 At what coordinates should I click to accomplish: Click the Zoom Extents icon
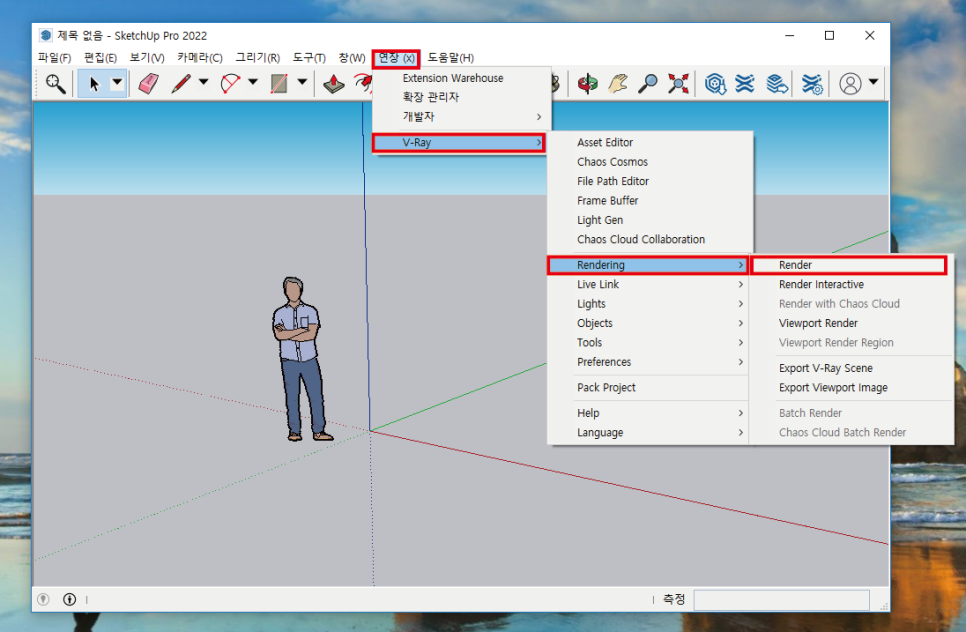tap(678, 83)
